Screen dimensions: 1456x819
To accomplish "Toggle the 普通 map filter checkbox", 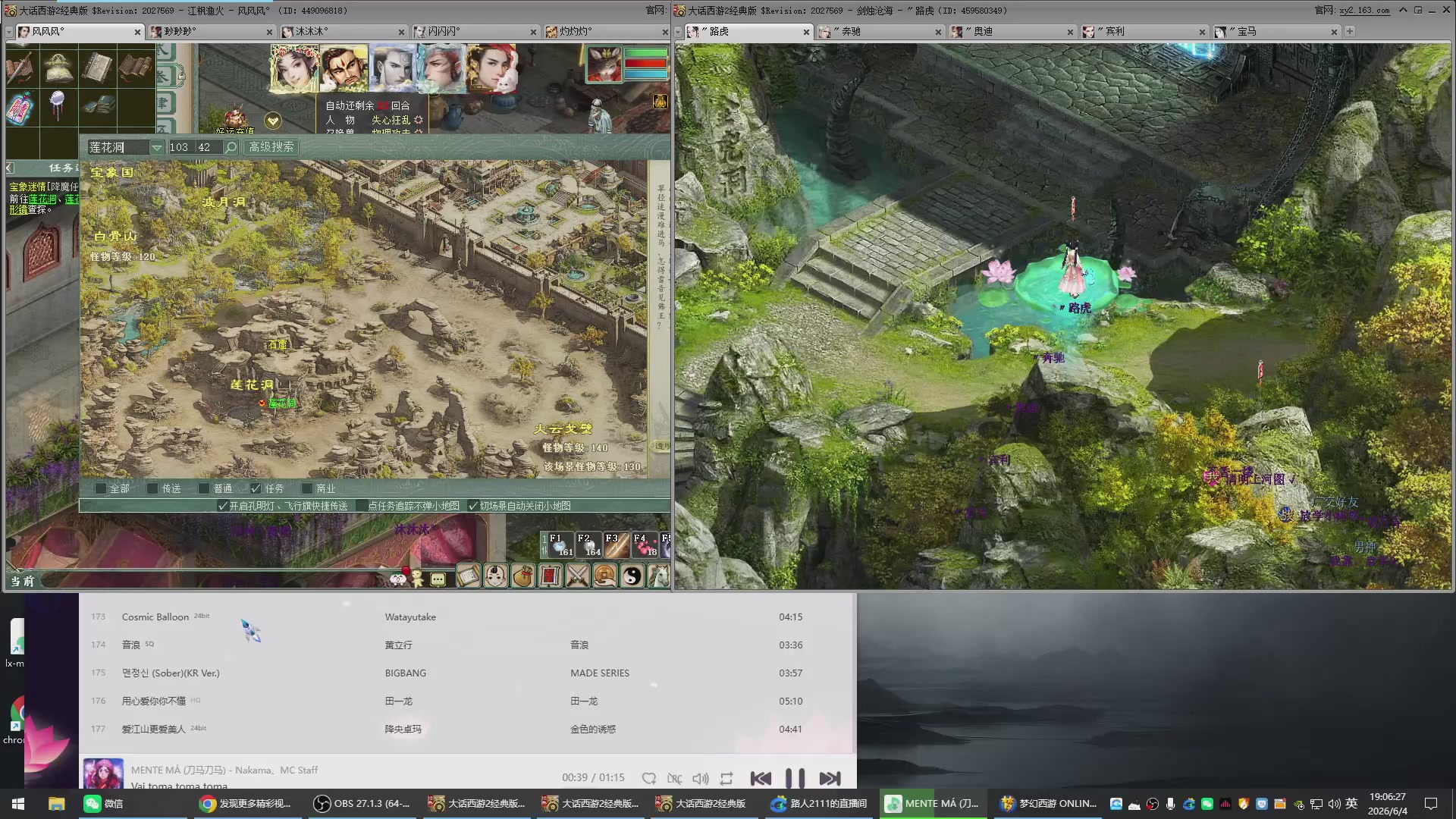I will pos(204,488).
